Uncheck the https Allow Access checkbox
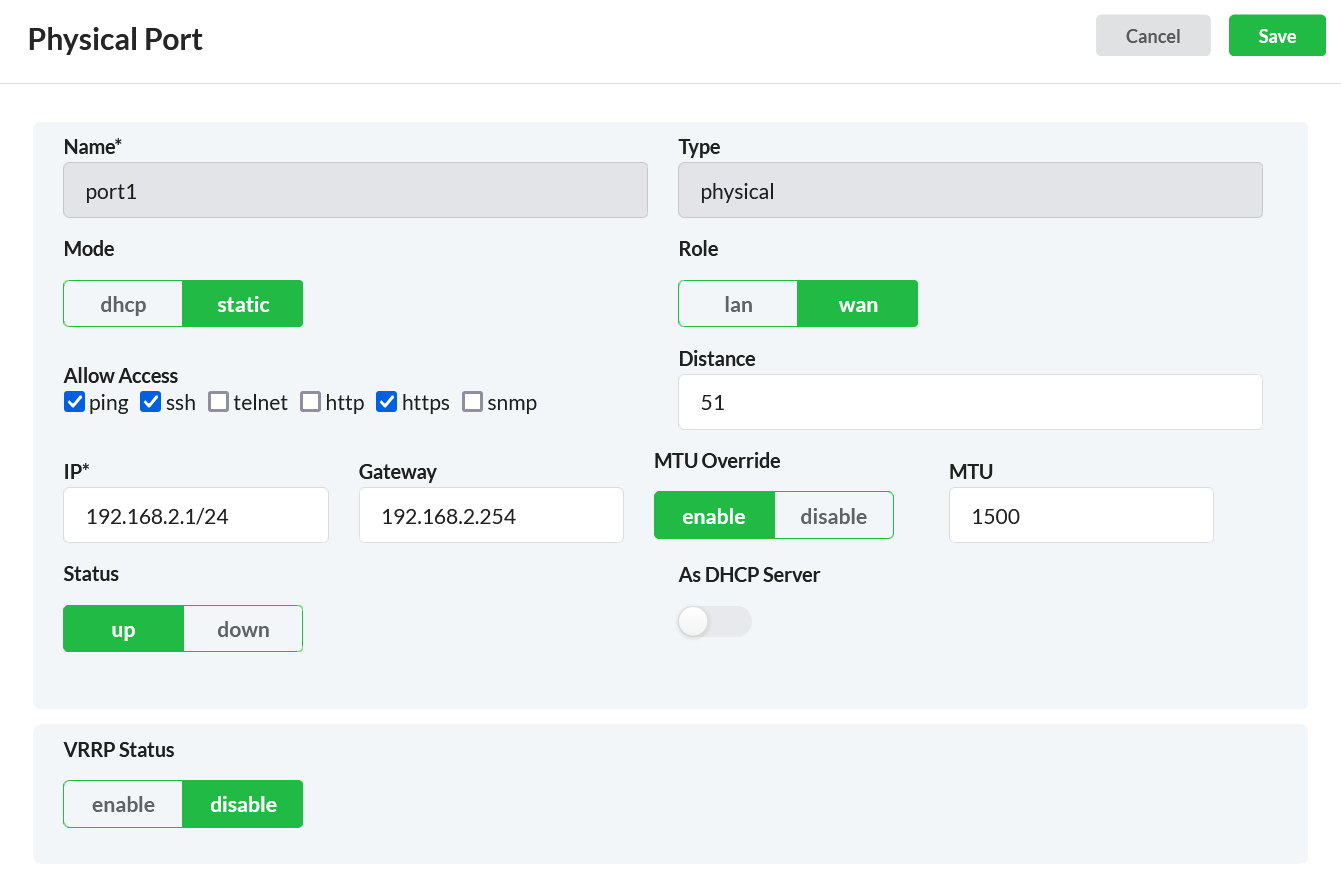1341x883 pixels. pos(387,402)
